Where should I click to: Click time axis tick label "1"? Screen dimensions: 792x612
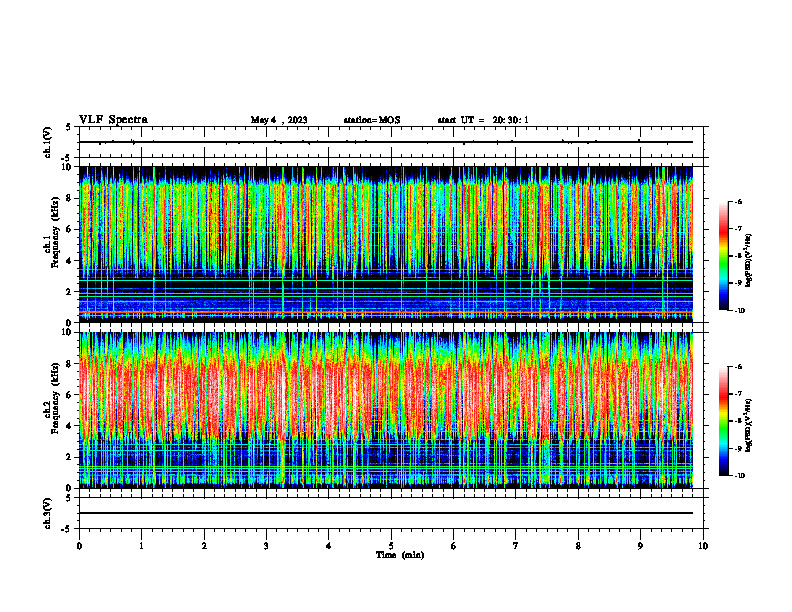[x=141, y=546]
